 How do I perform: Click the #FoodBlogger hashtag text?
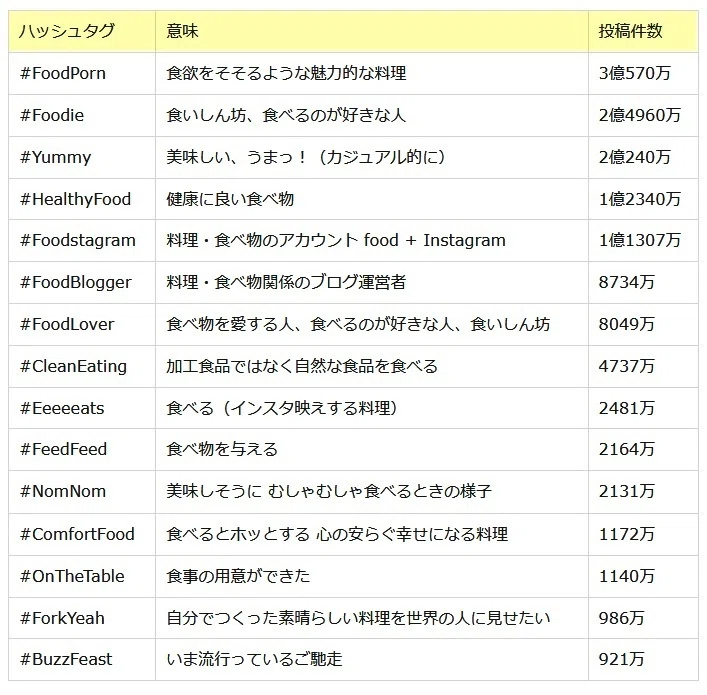(76, 282)
